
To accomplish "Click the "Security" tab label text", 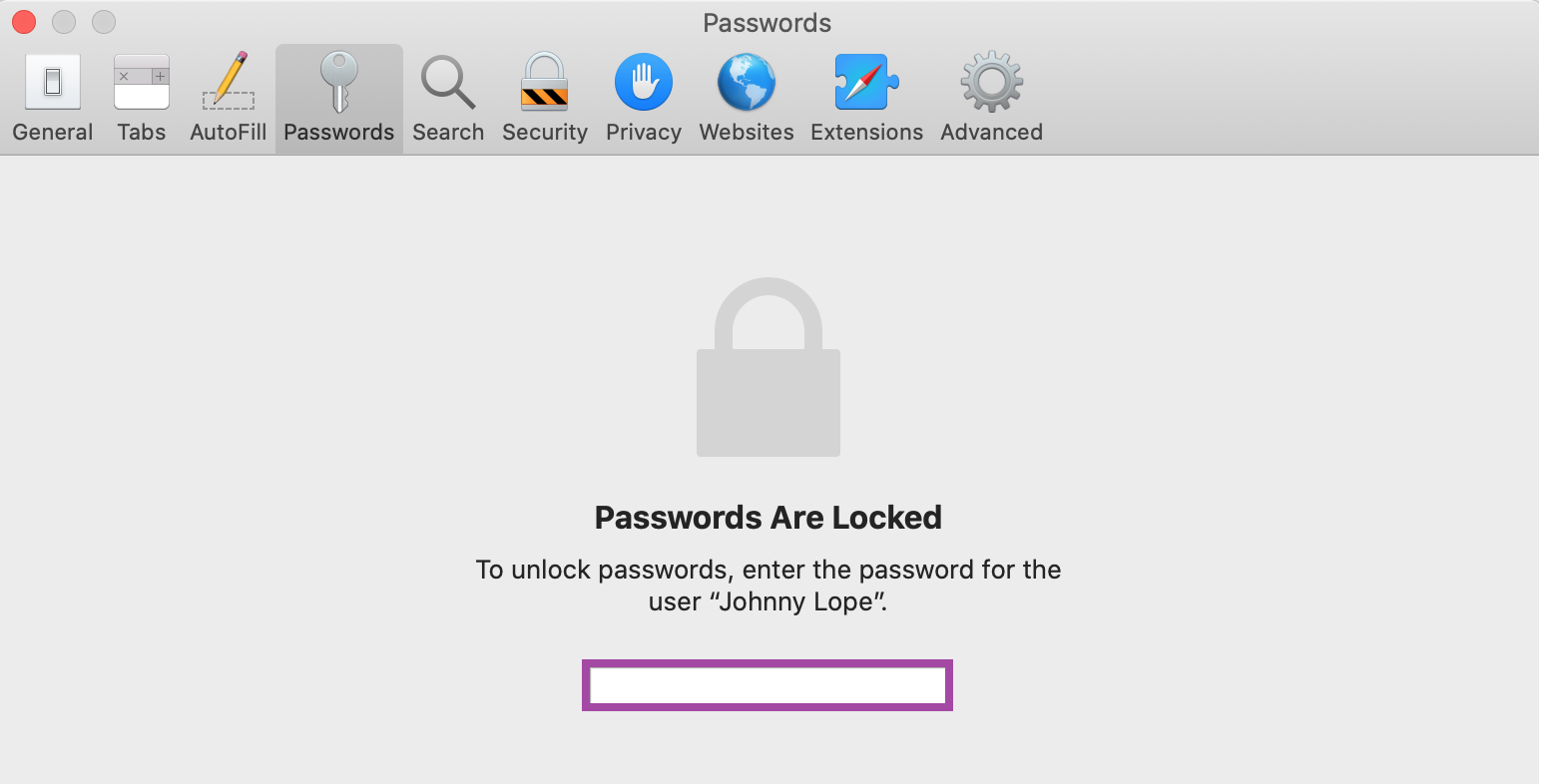I will (545, 132).
